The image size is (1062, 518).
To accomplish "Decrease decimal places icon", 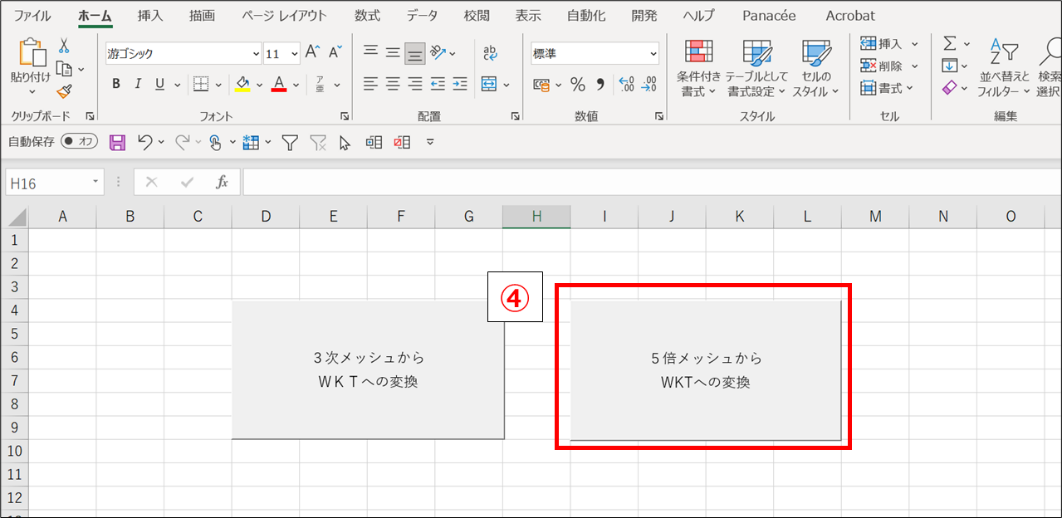I will 650,85.
